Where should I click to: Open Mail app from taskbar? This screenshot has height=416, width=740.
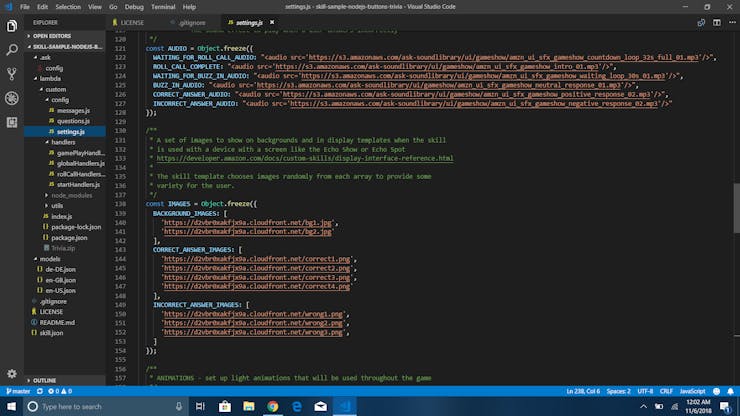pyautogui.click(x=321, y=407)
